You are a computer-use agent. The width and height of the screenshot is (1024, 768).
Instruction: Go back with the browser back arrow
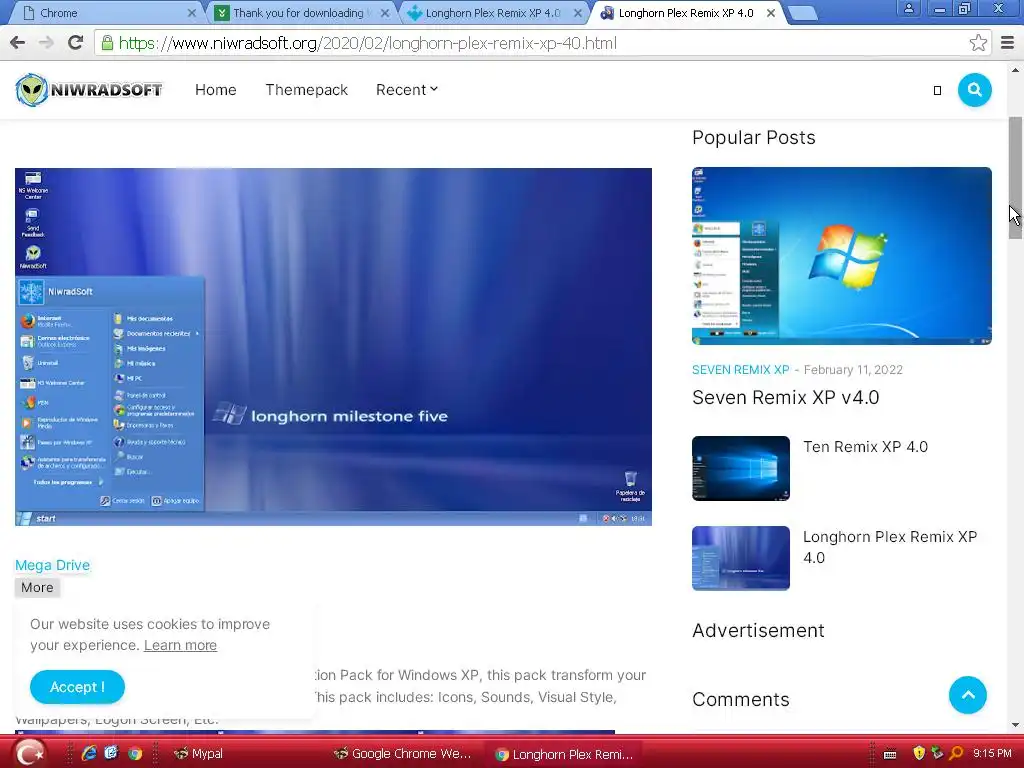pos(18,43)
